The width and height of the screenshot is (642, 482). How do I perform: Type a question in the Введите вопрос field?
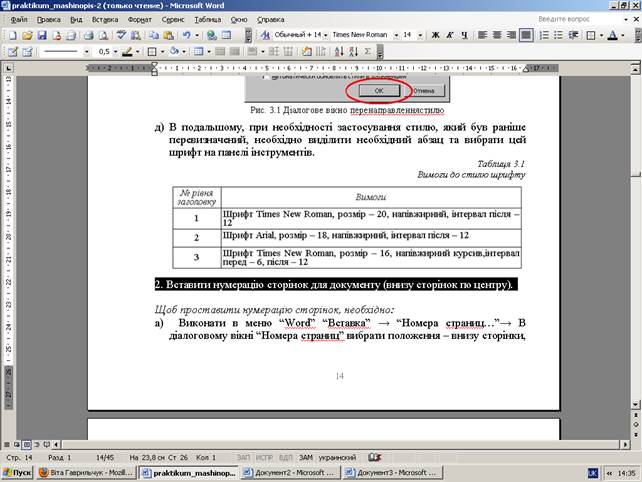tap(579, 19)
